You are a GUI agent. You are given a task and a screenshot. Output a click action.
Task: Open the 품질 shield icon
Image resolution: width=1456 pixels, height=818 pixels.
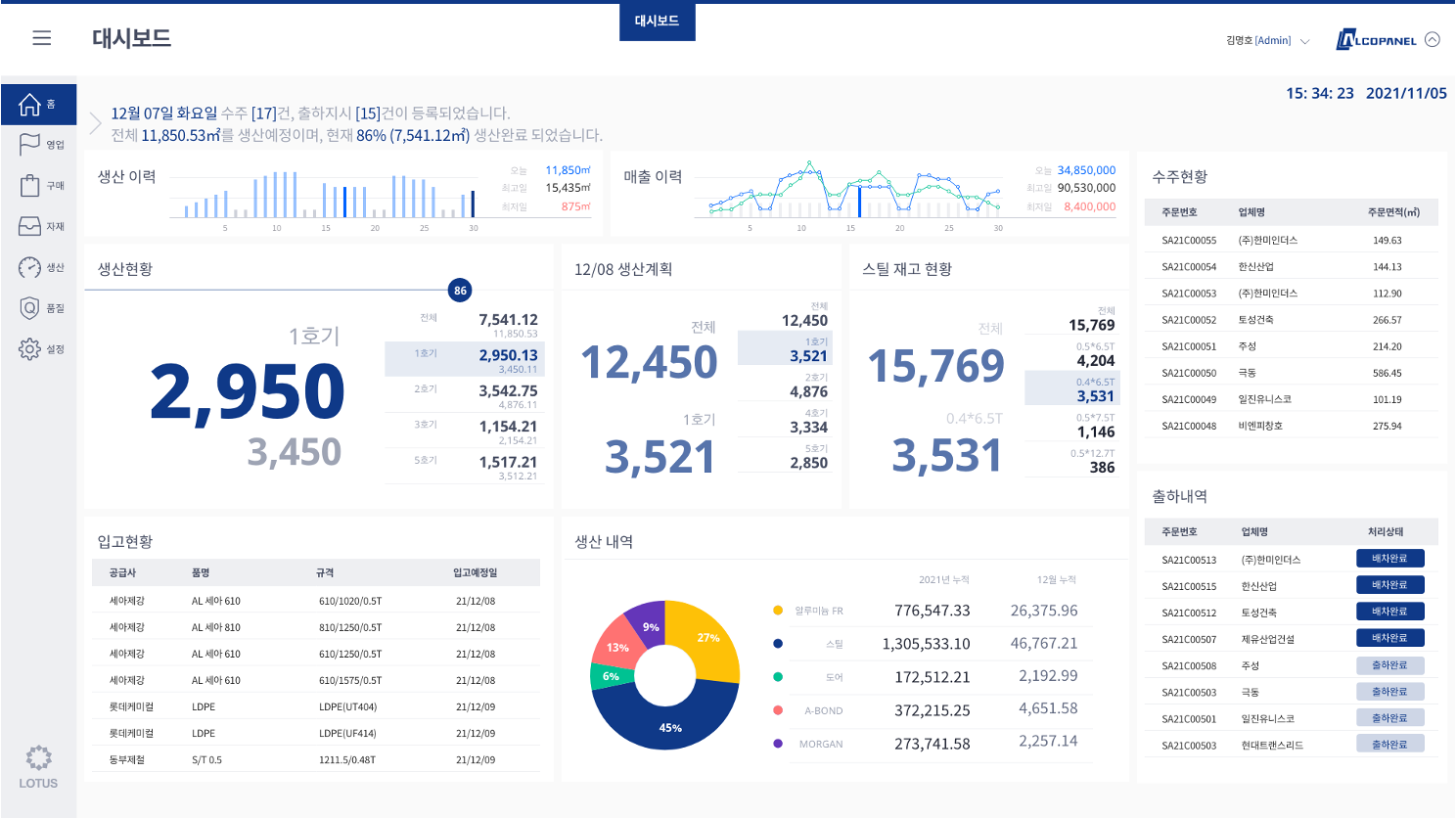[x=30, y=308]
